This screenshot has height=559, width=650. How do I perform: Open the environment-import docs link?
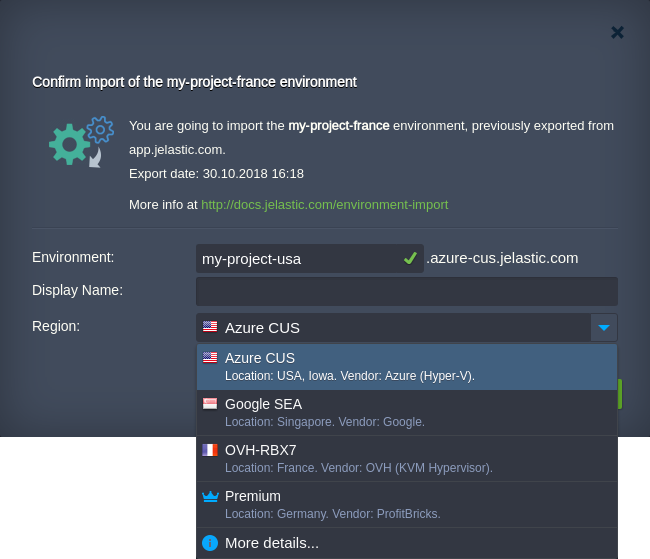coord(325,205)
